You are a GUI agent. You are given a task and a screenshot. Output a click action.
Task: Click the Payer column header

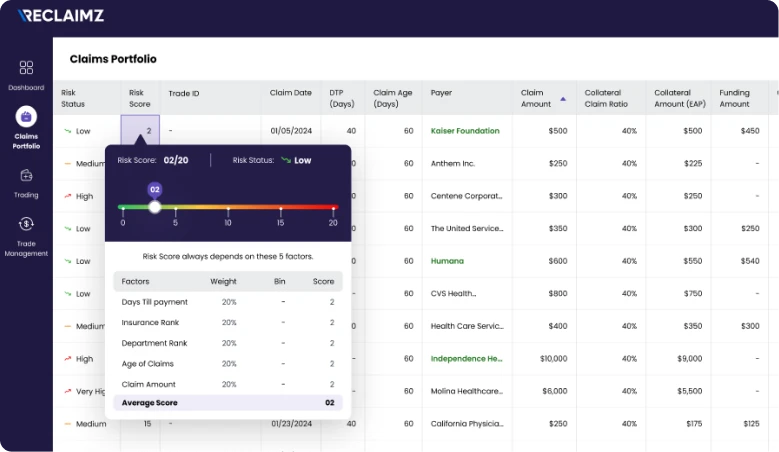(x=441, y=93)
